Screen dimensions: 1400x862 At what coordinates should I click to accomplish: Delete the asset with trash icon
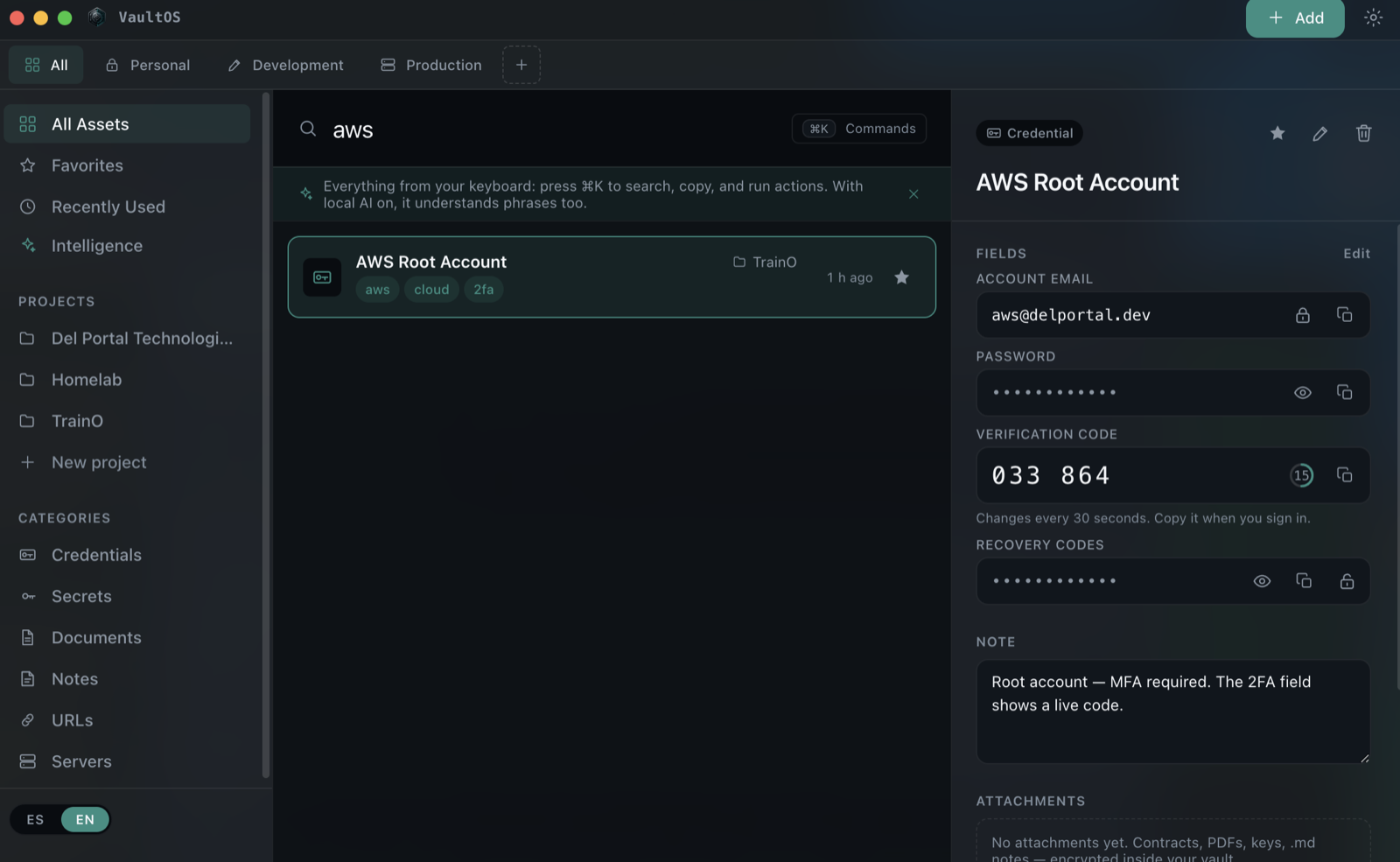(1363, 133)
